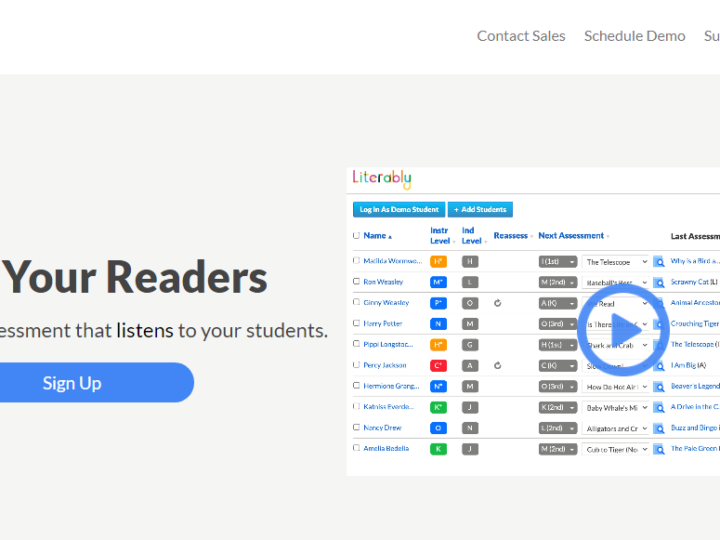Viewport: 720px width, 540px height.
Task: Sort by the Next Assessment column header
Action: click(574, 236)
